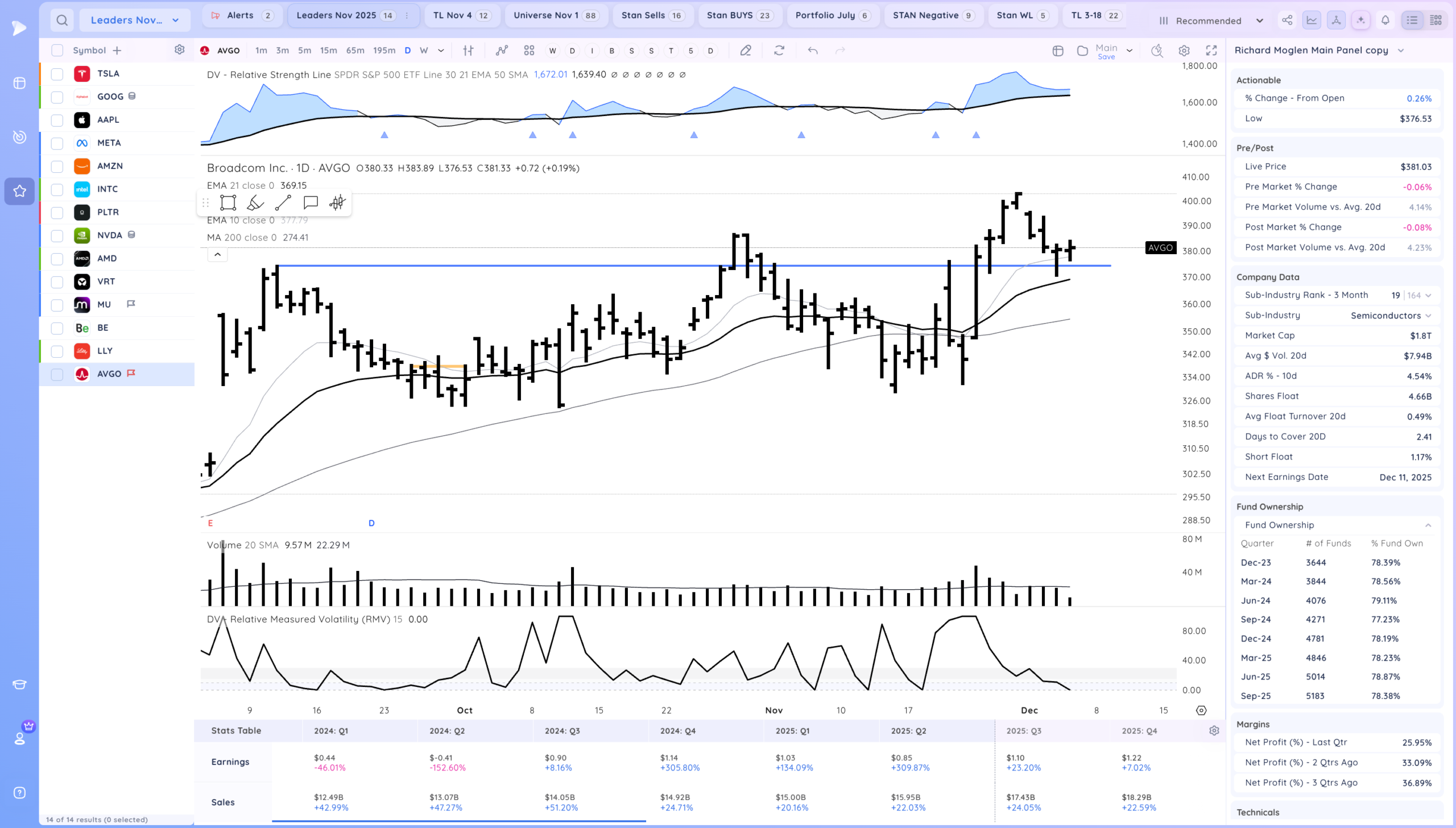Open the comment annotation tool

(x=311, y=203)
